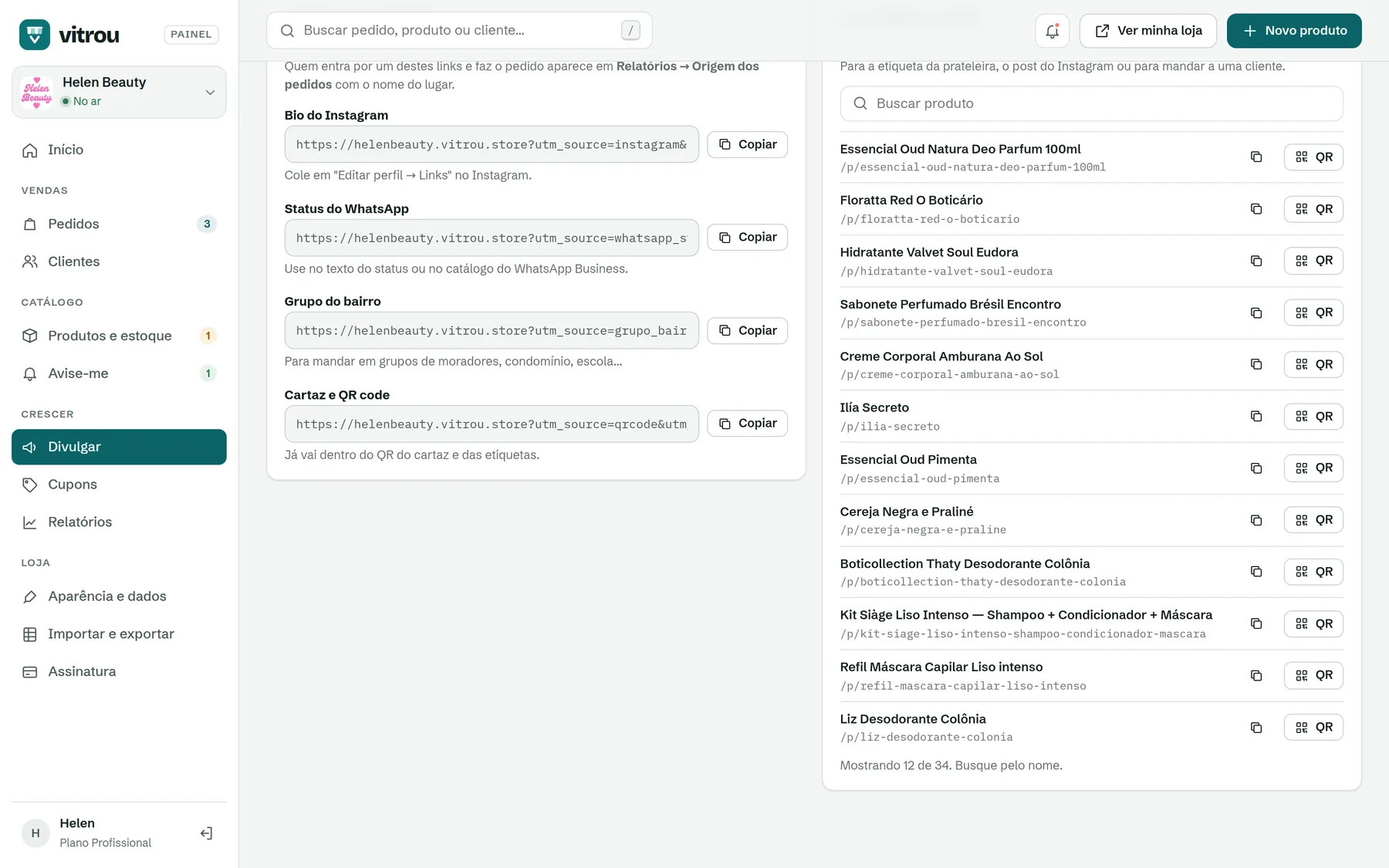Image resolution: width=1389 pixels, height=868 pixels.
Task: Copy link icon for Essencial Oud Pimenta
Action: [x=1256, y=468]
